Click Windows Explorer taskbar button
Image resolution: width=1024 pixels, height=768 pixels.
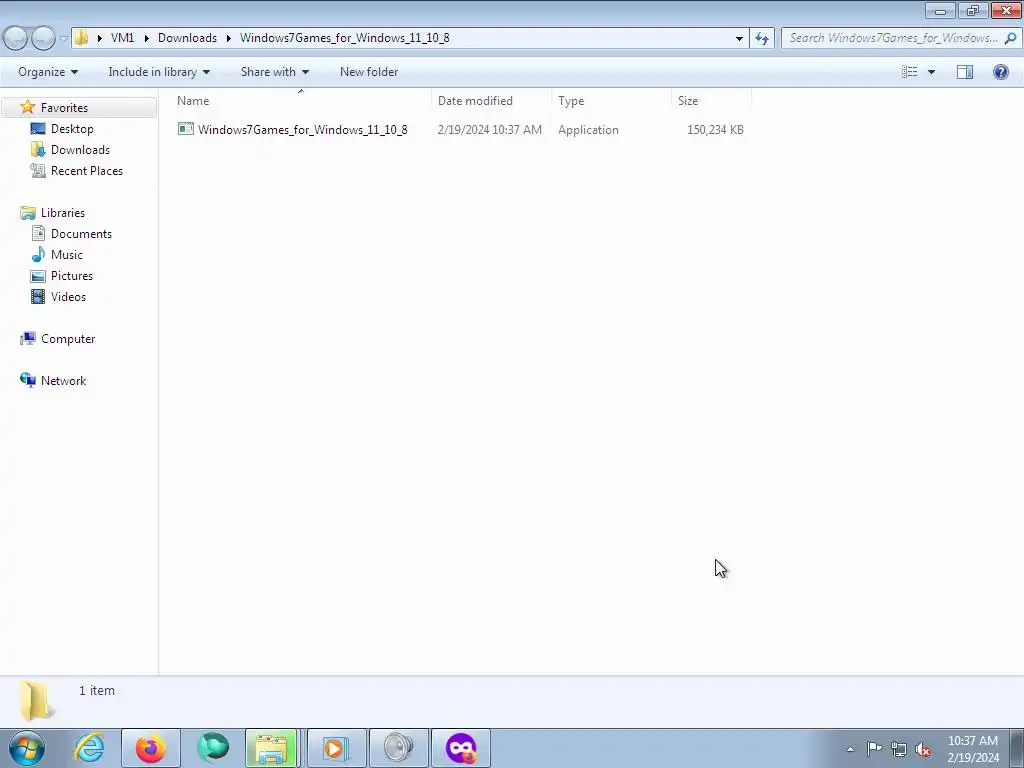tap(272, 748)
